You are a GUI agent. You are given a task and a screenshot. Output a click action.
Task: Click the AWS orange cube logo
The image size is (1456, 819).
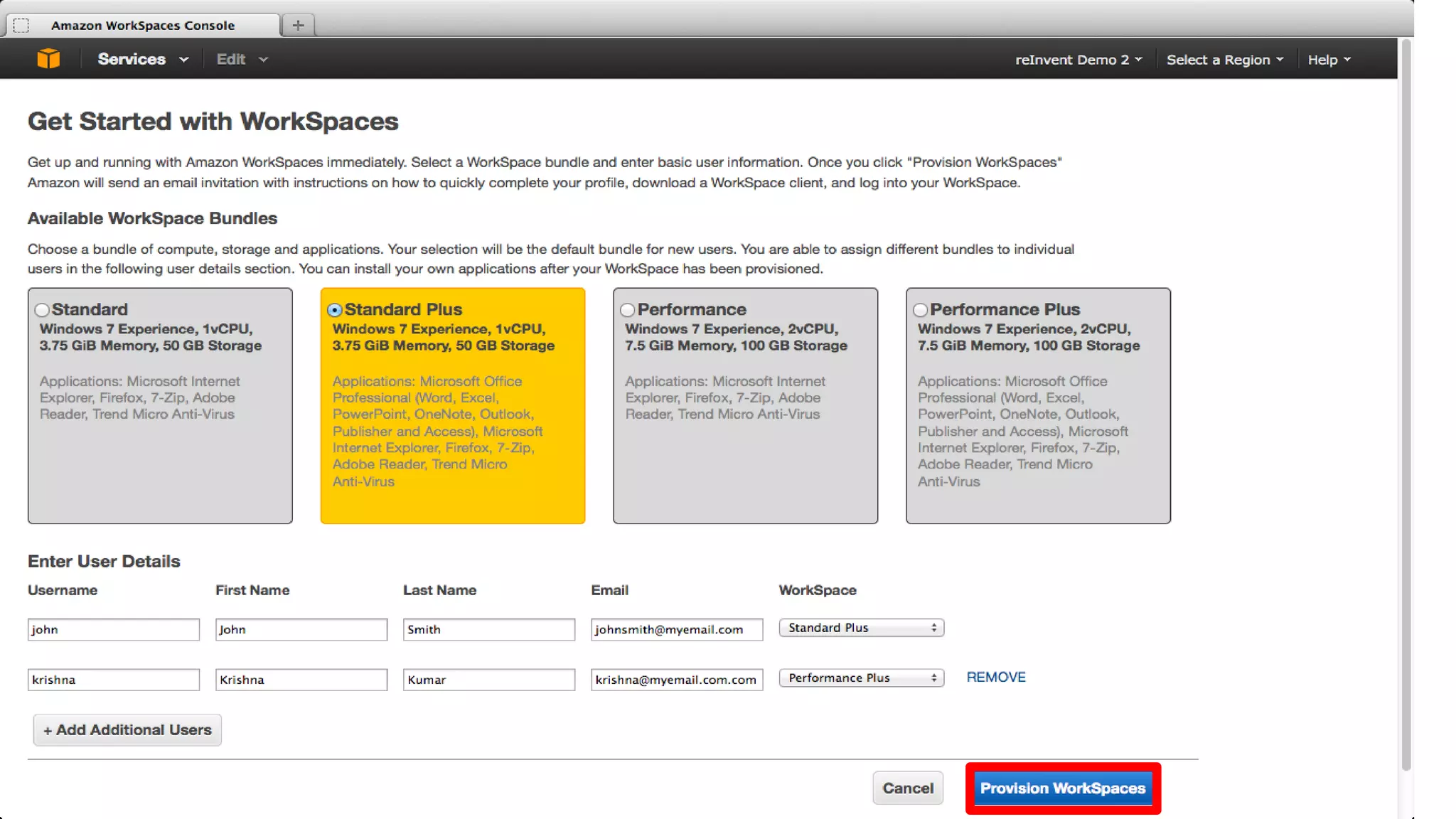click(48, 58)
